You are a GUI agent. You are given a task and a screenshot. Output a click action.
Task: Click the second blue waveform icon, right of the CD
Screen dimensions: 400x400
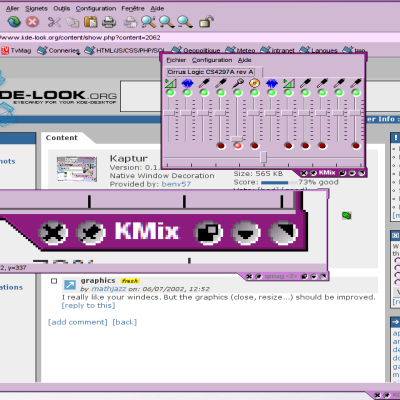point(272,83)
